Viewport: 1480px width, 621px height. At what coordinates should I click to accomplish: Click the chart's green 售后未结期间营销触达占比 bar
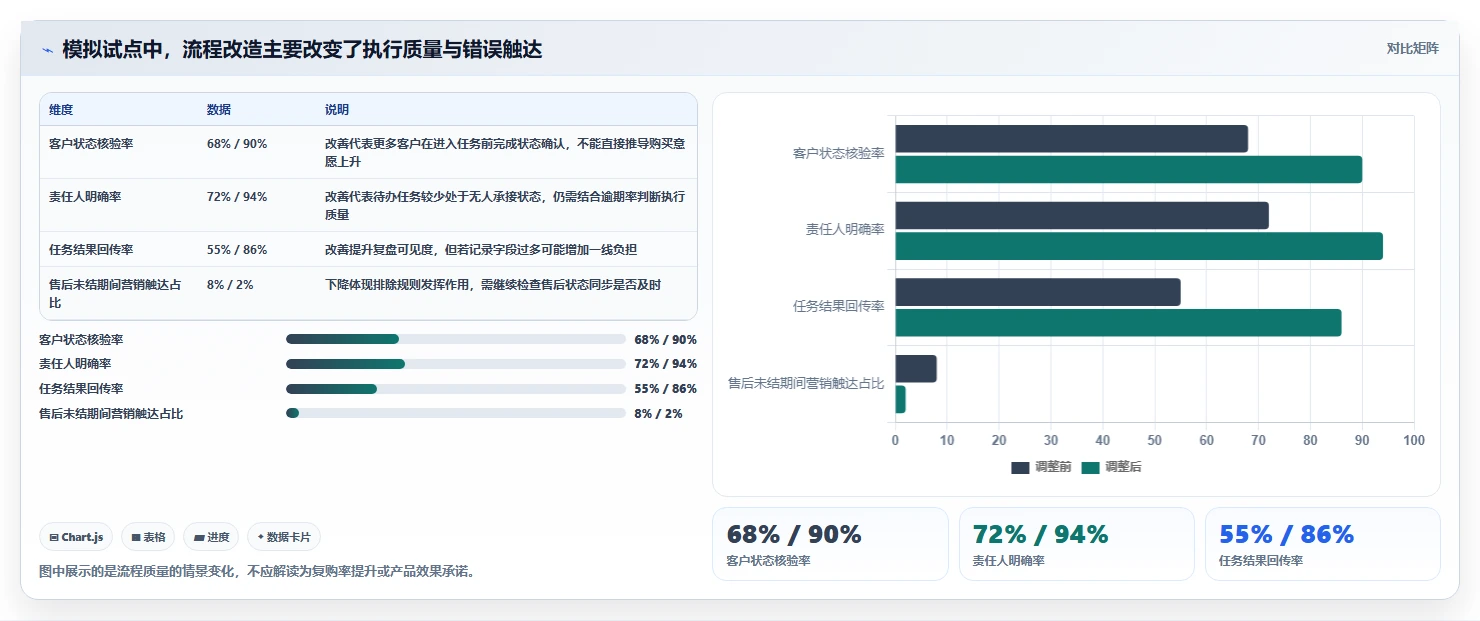coord(900,400)
